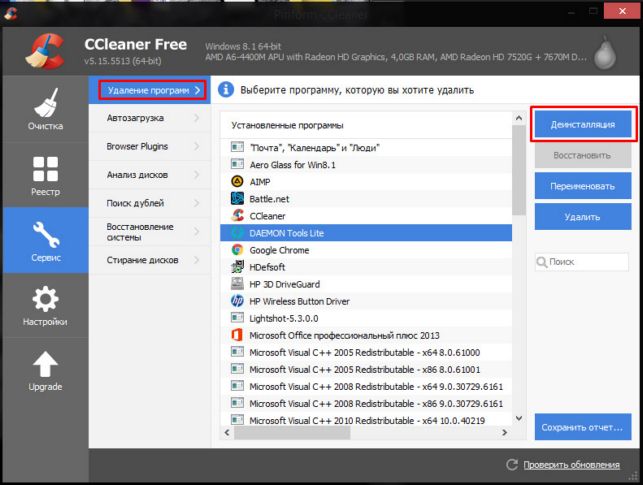The width and height of the screenshot is (643, 485).
Task: Click the Google Chrome icon
Action: pyautogui.click(x=237, y=250)
